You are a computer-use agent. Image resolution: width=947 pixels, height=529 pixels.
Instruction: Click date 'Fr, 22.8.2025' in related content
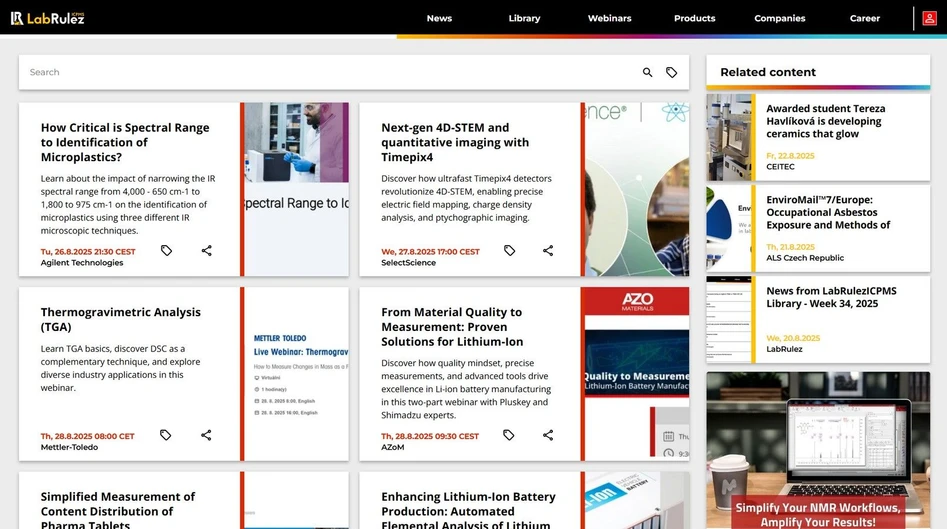[x=790, y=156]
